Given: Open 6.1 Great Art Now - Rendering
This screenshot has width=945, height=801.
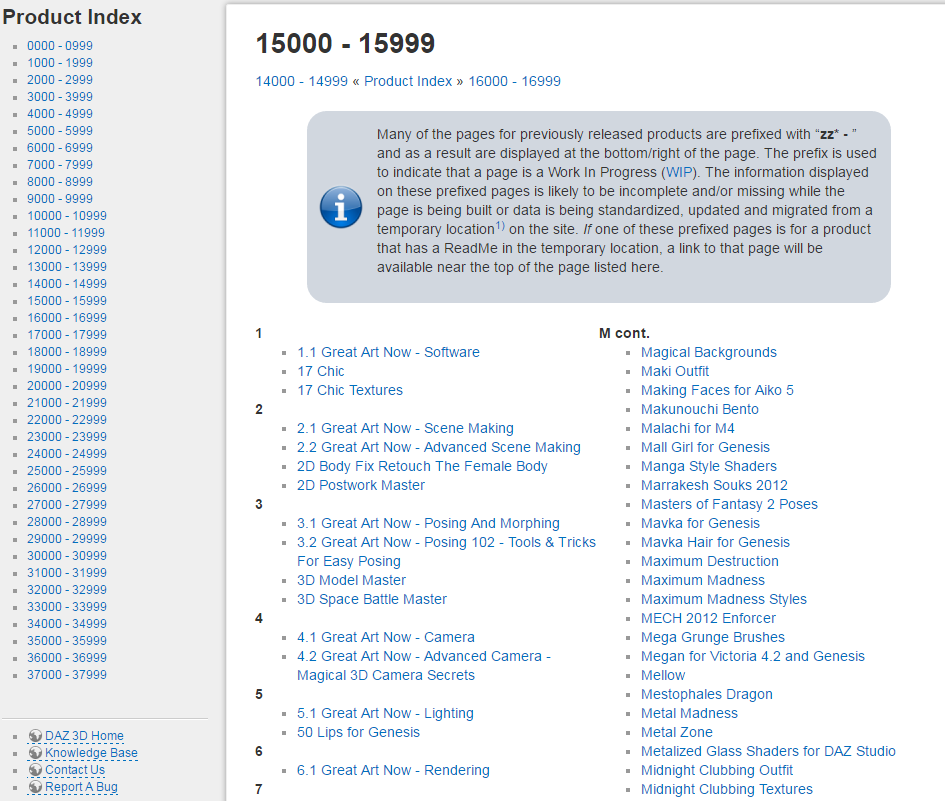Looking at the screenshot, I should 393,770.
